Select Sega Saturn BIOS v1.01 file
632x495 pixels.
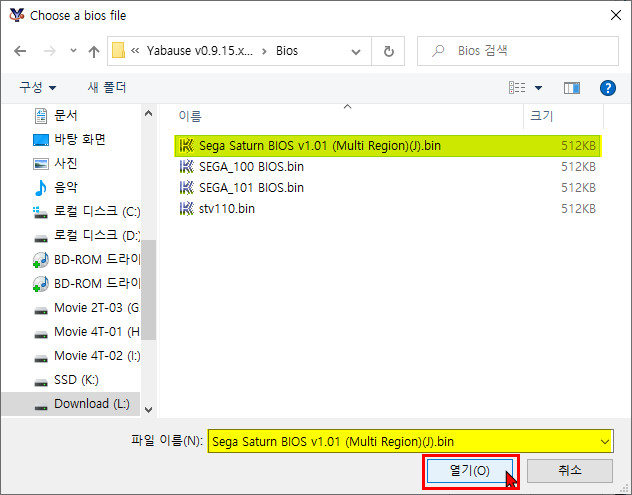pyautogui.click(x=388, y=146)
